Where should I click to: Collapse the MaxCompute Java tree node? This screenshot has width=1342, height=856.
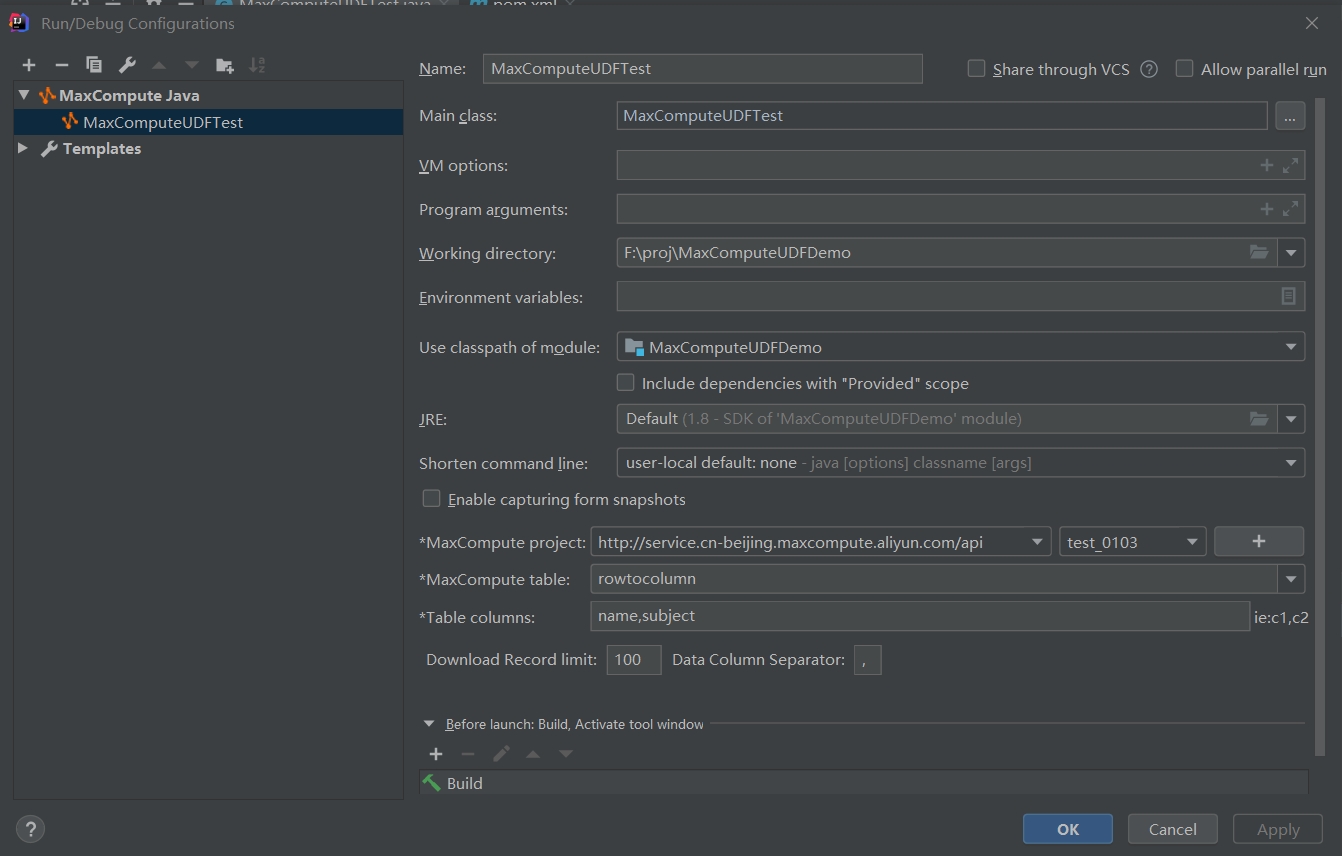coord(24,95)
